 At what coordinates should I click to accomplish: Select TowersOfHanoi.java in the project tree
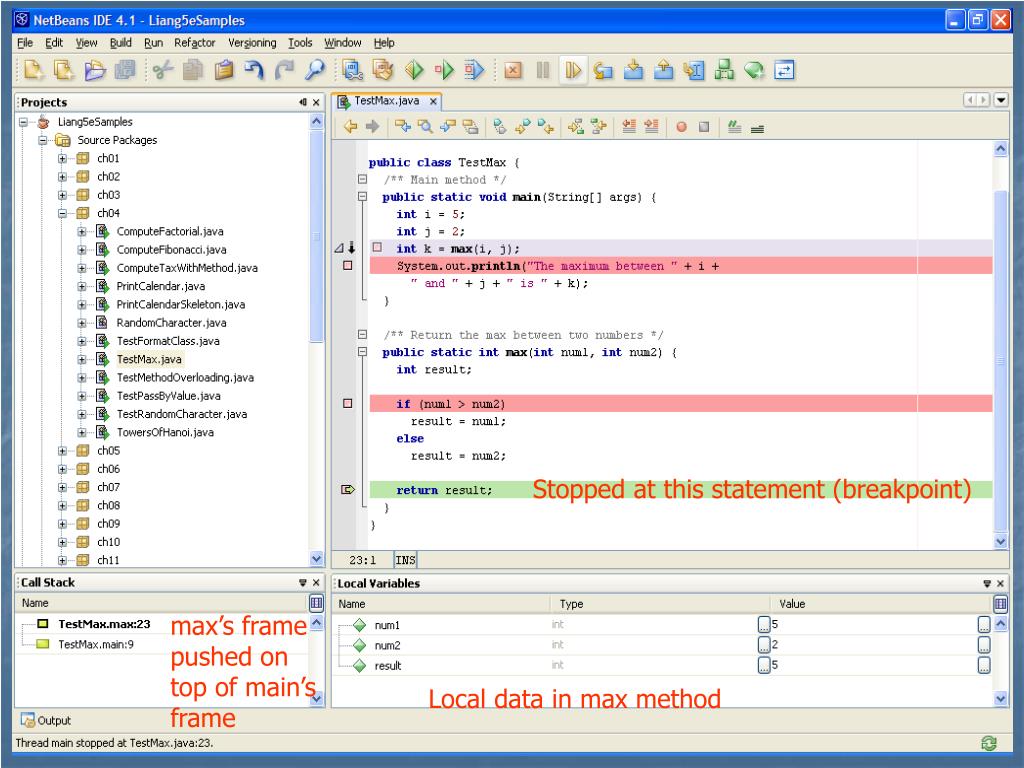pyautogui.click(x=165, y=432)
